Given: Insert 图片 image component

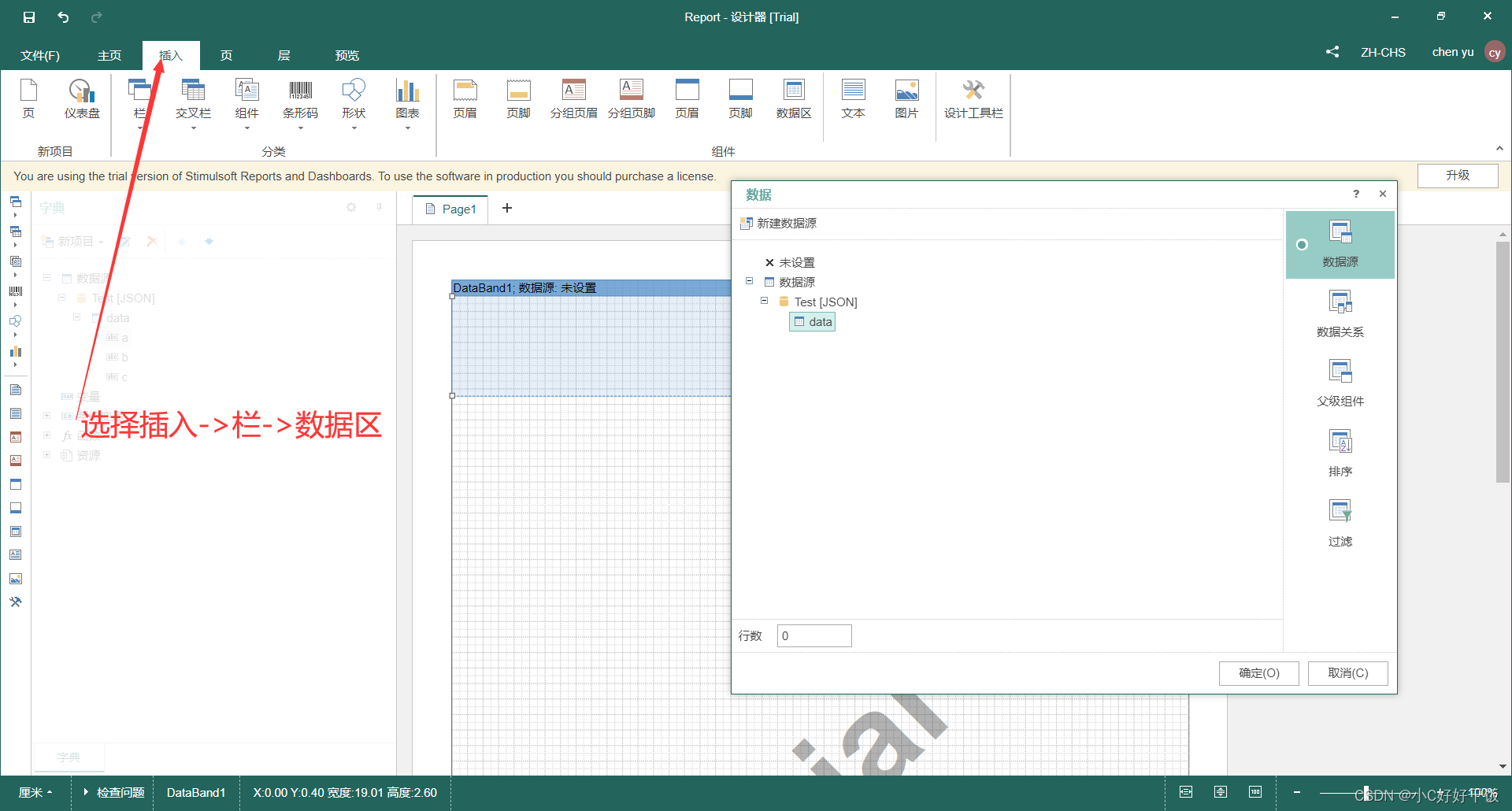Looking at the screenshot, I should (x=906, y=99).
